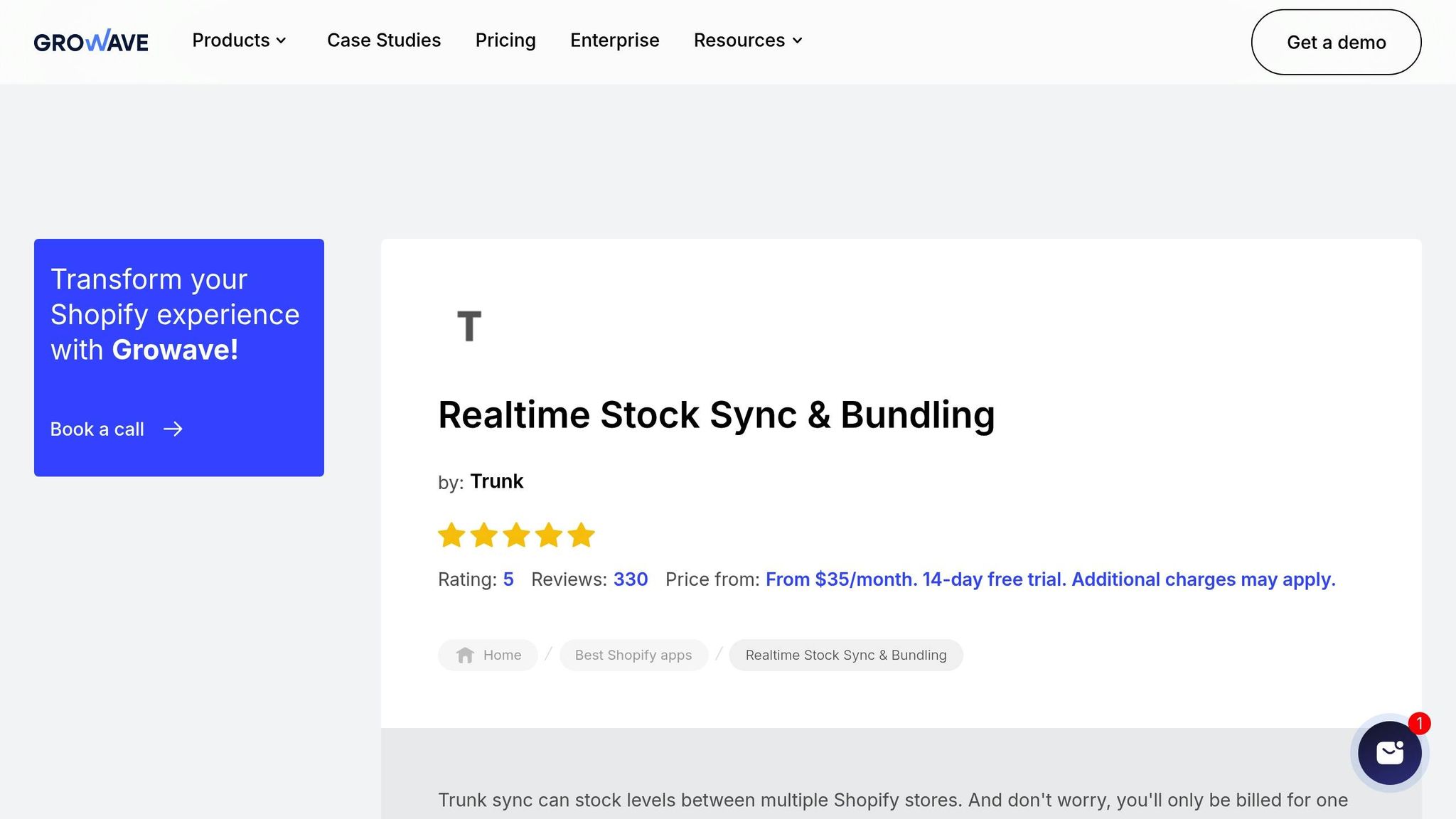
Task: Click the Trunk developer name
Action: [497, 482]
